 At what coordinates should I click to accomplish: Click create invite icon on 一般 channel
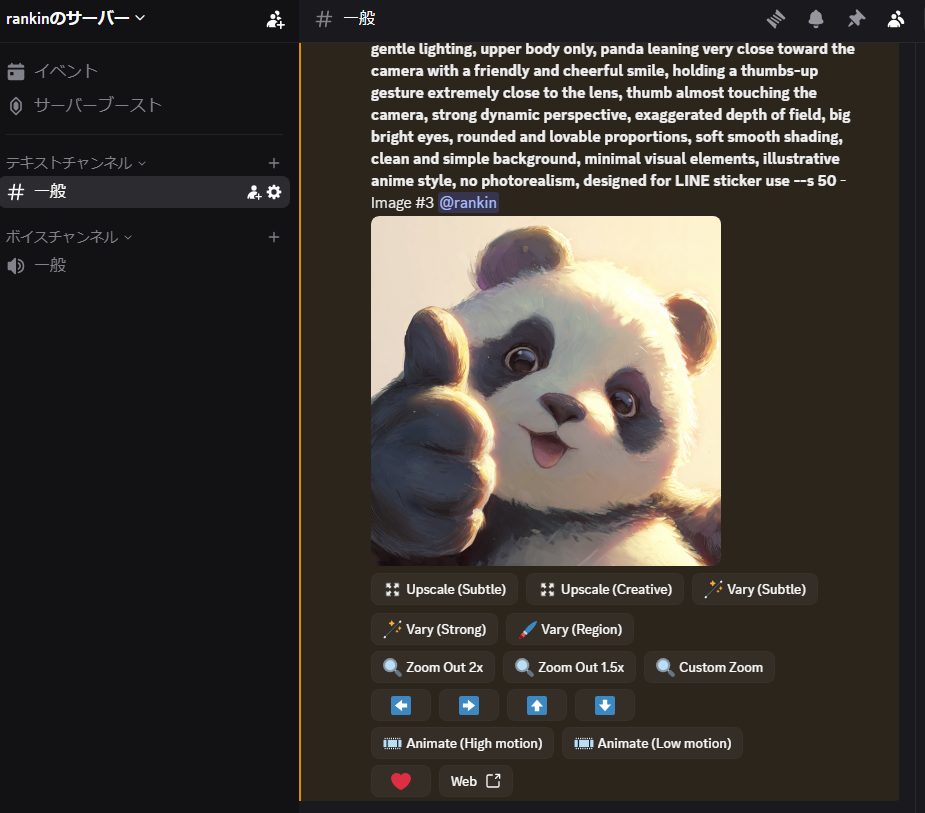click(254, 192)
